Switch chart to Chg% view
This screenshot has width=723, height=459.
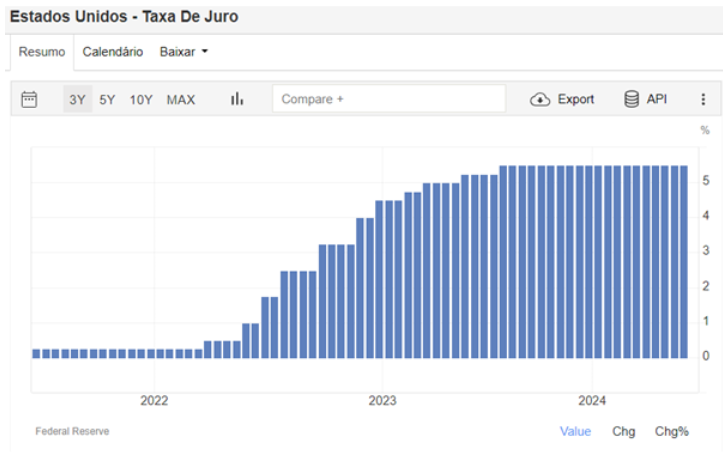671,431
